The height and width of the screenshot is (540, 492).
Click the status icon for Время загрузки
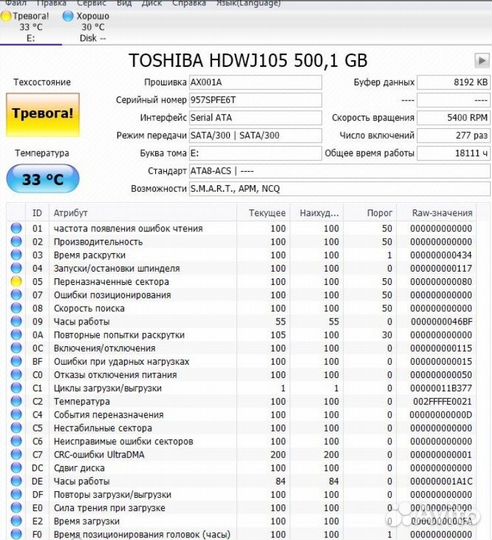[16, 521]
